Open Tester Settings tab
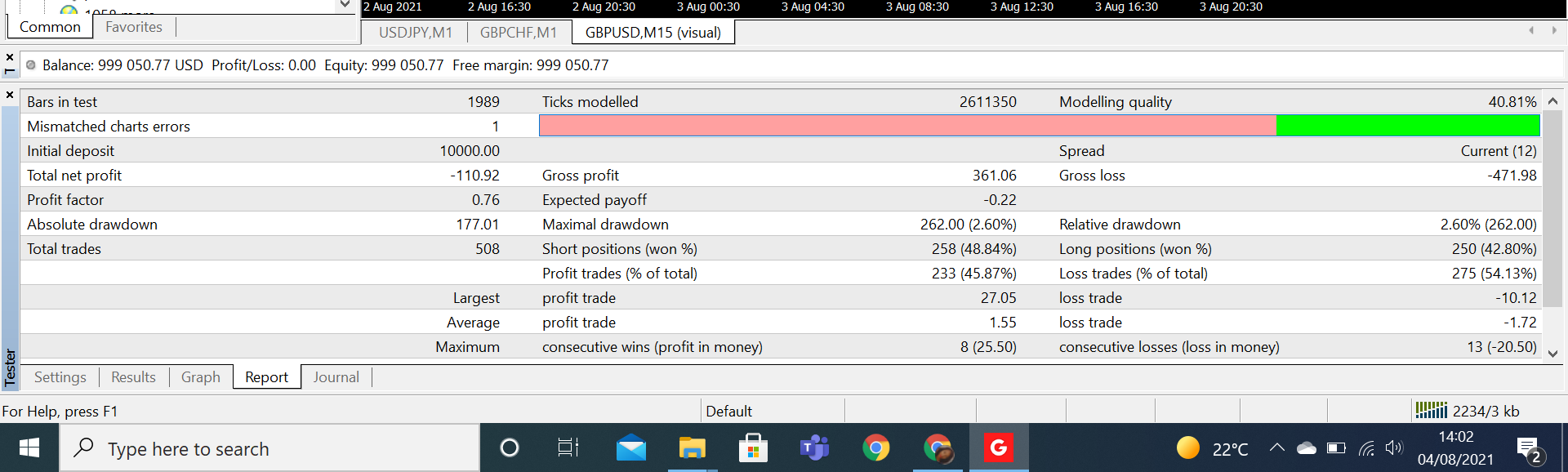Viewport: 1568px width, 472px height. pos(60,377)
